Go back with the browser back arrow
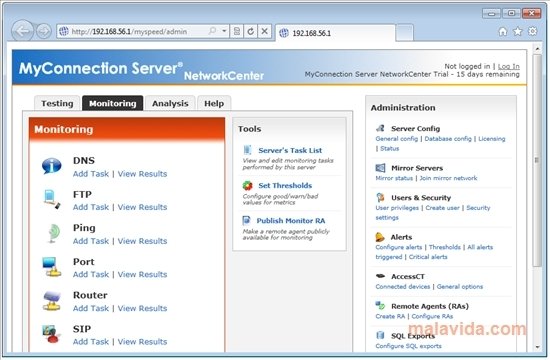Image resolution: width=550 pixels, height=360 pixels. [x=22, y=31]
